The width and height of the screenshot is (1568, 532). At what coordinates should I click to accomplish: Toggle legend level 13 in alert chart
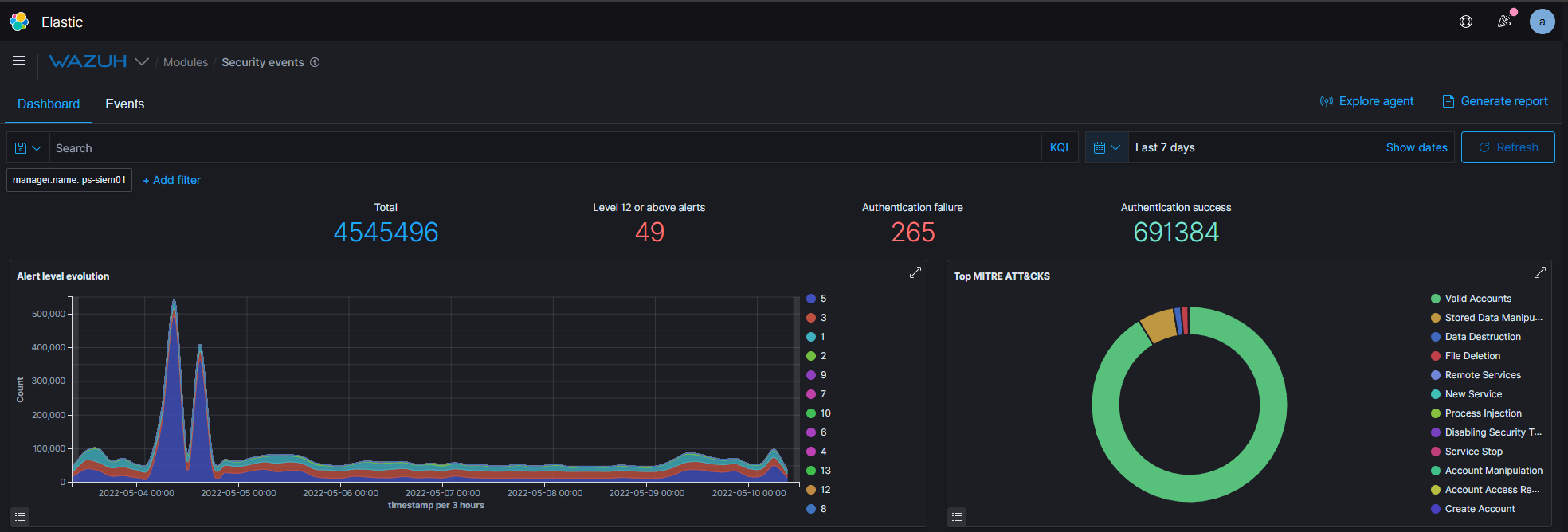(819, 471)
